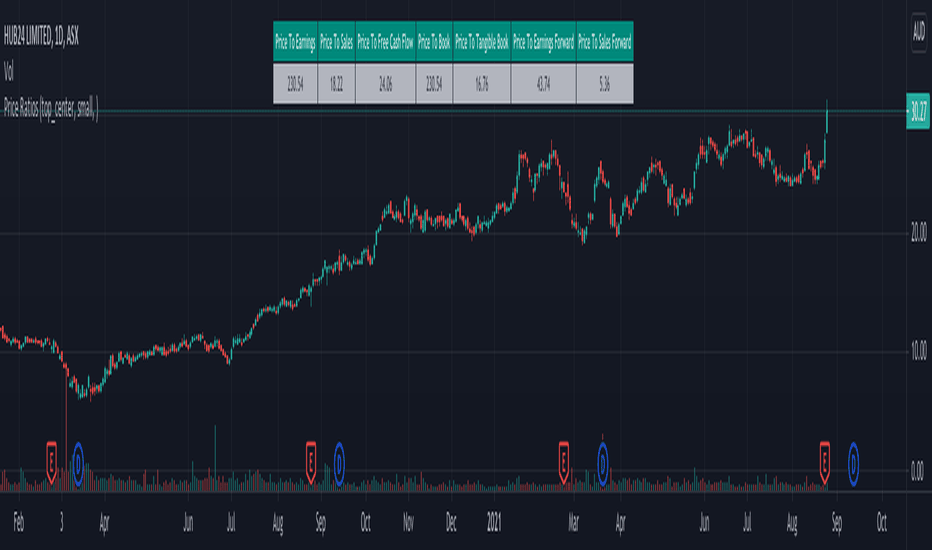Click the 30.27 current price label
The height and width of the screenshot is (550, 932).
click(x=918, y=111)
